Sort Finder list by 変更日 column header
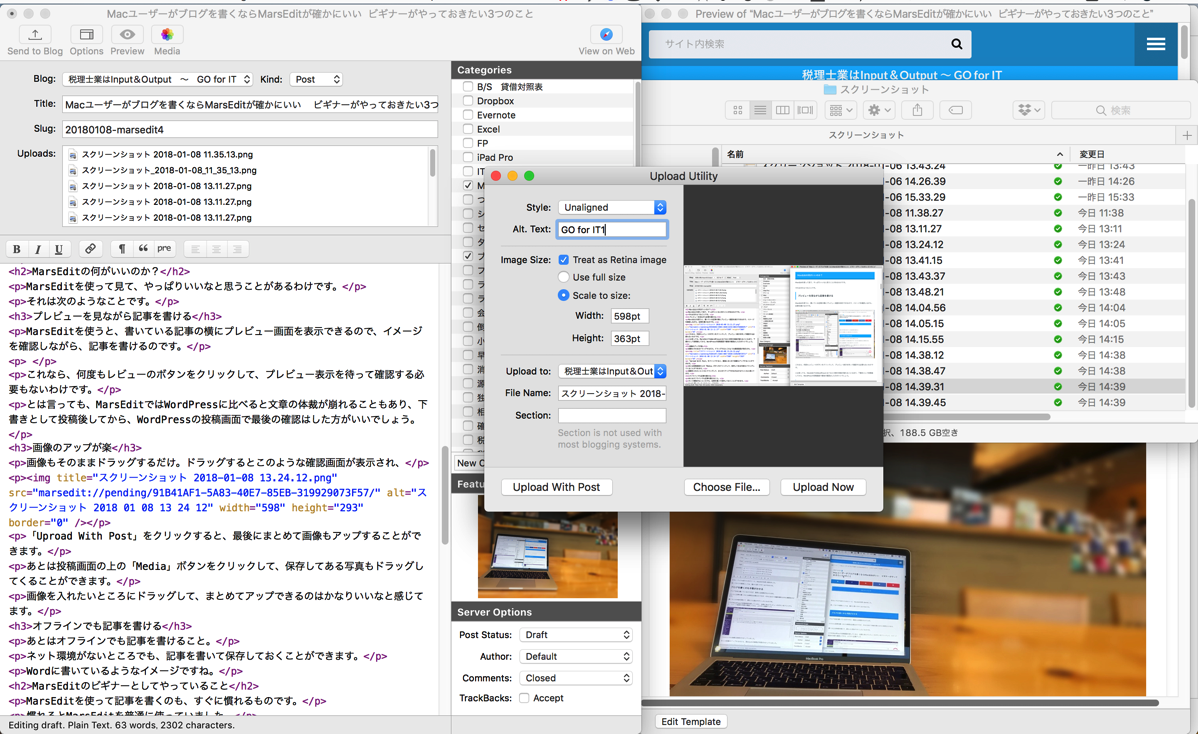Screen dimensions: 1198x734 pos(1127,154)
